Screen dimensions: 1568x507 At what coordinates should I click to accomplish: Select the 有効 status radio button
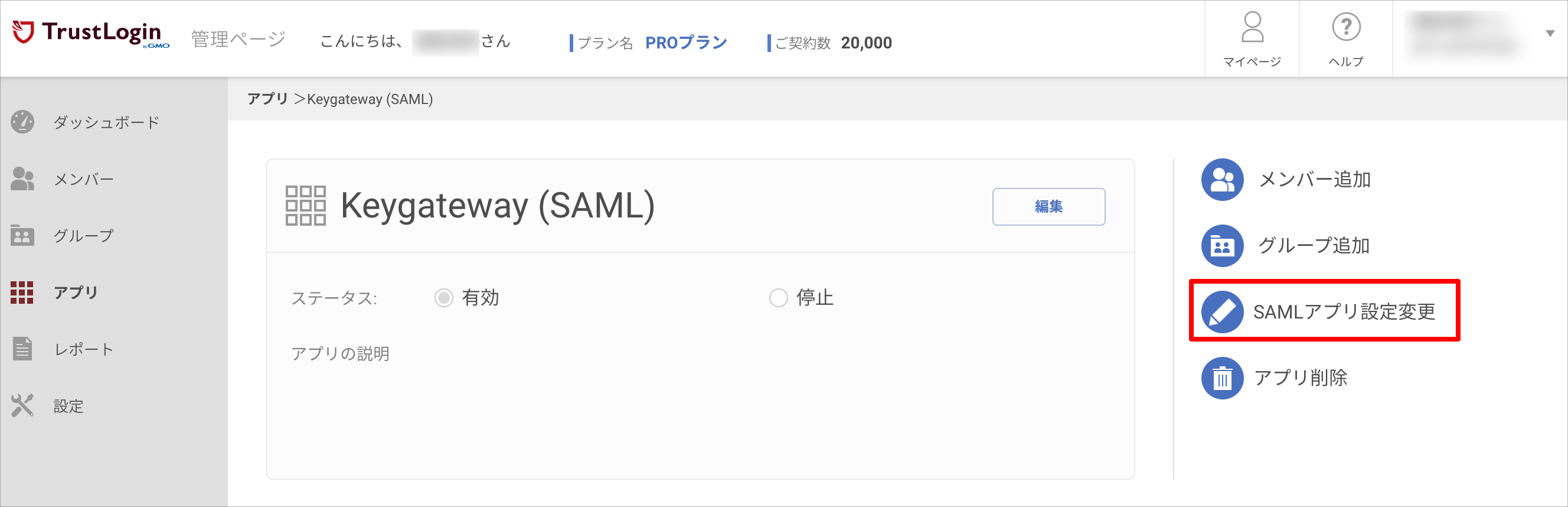[444, 298]
